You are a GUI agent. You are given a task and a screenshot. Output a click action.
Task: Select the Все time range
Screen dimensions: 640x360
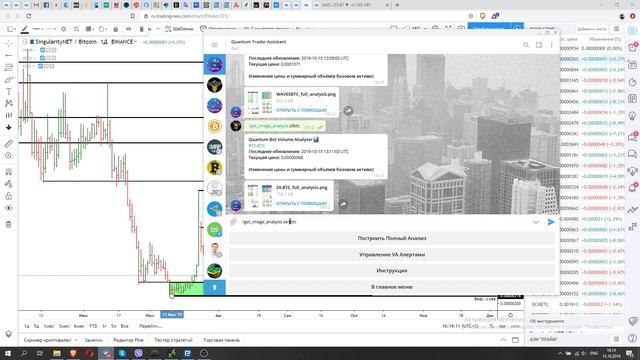point(125,326)
